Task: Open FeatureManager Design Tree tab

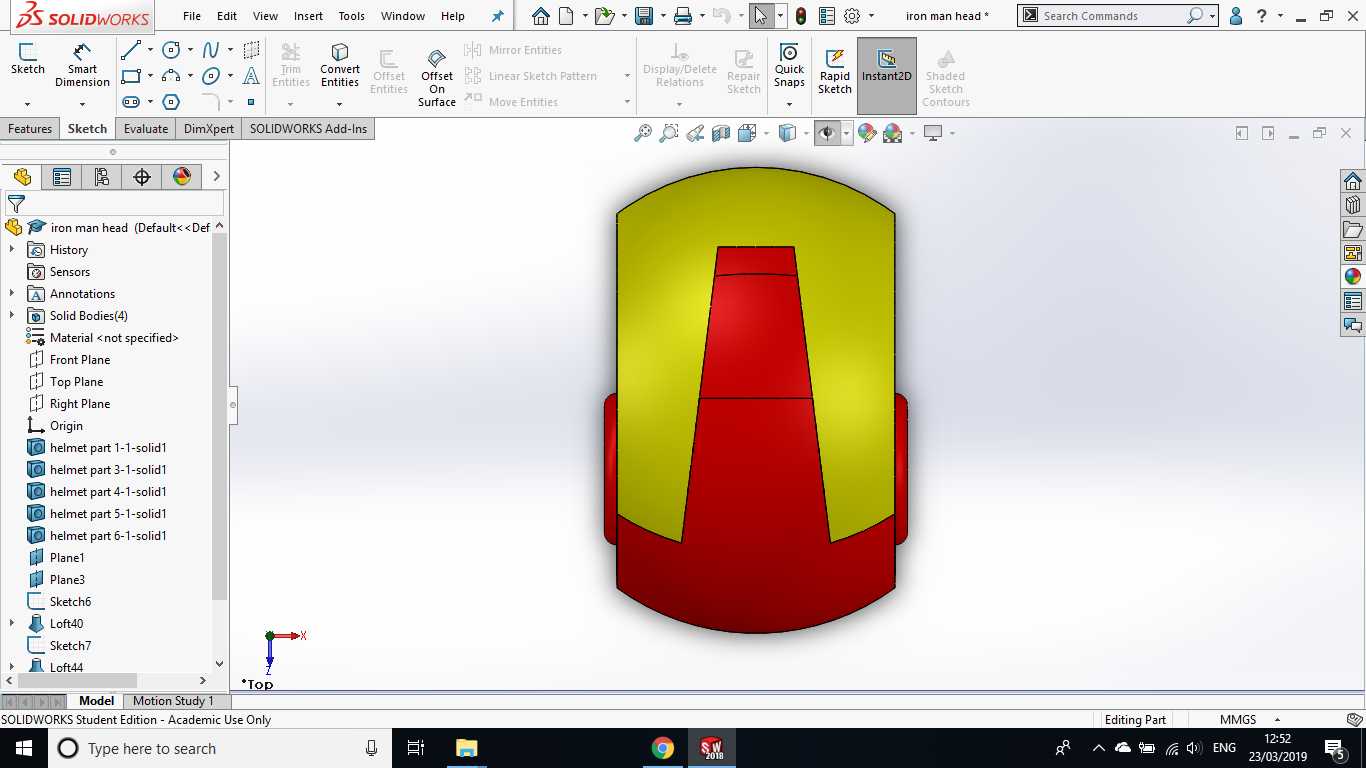Action: click(22, 177)
